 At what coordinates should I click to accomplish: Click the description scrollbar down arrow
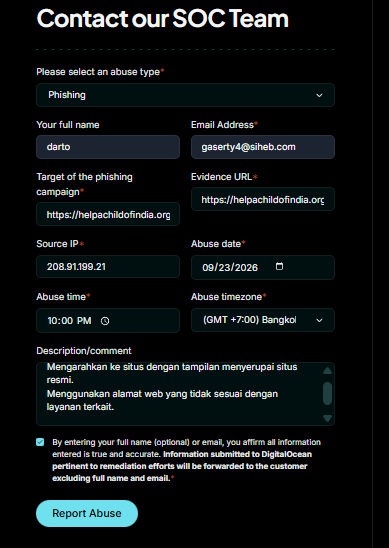pos(327,418)
